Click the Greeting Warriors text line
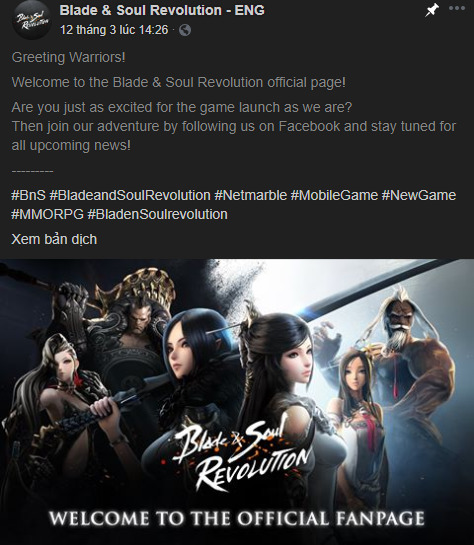The image size is (474, 545). click(x=68, y=57)
